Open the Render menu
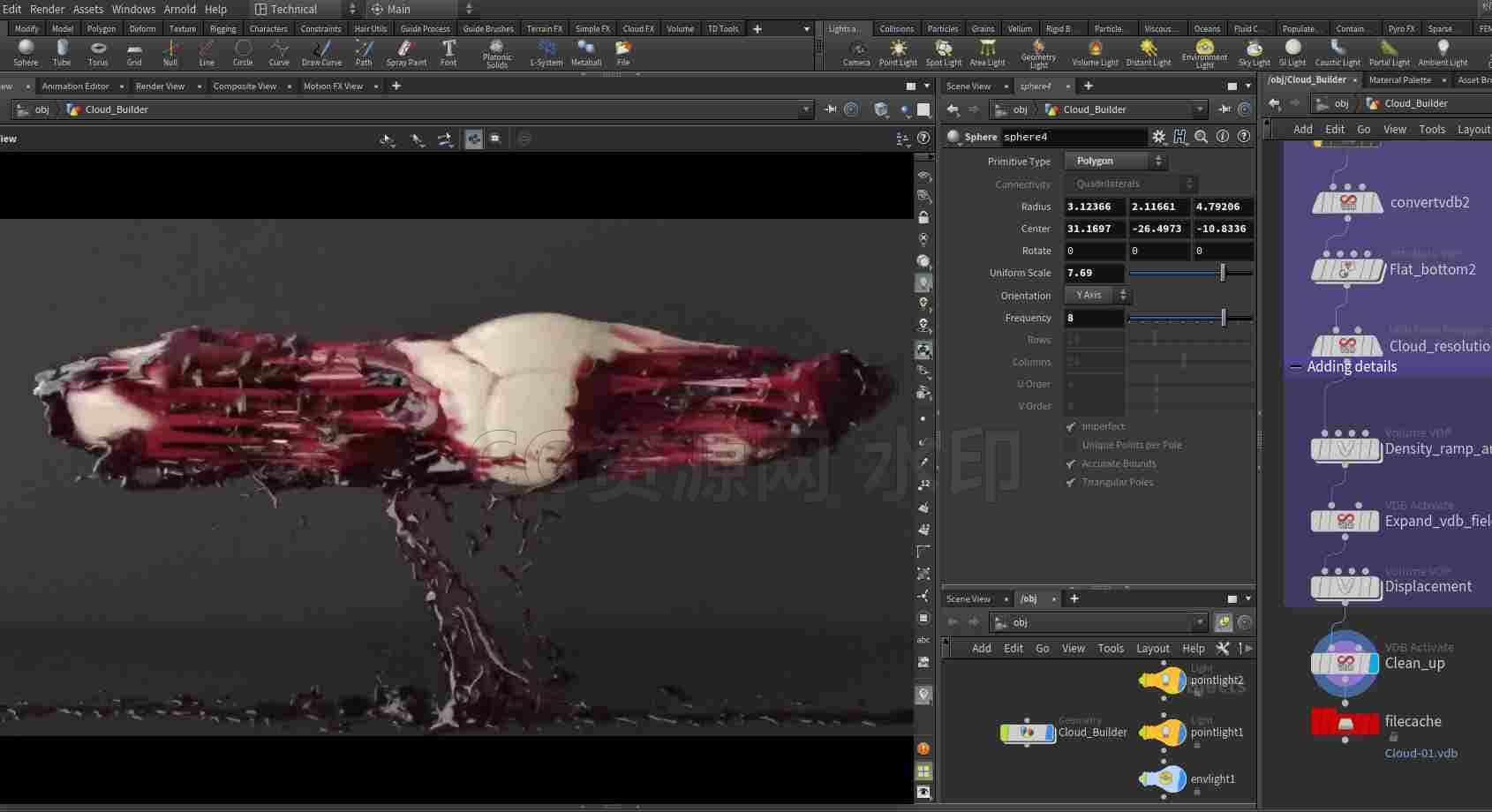Viewport: 1492px width, 812px height. tap(47, 9)
